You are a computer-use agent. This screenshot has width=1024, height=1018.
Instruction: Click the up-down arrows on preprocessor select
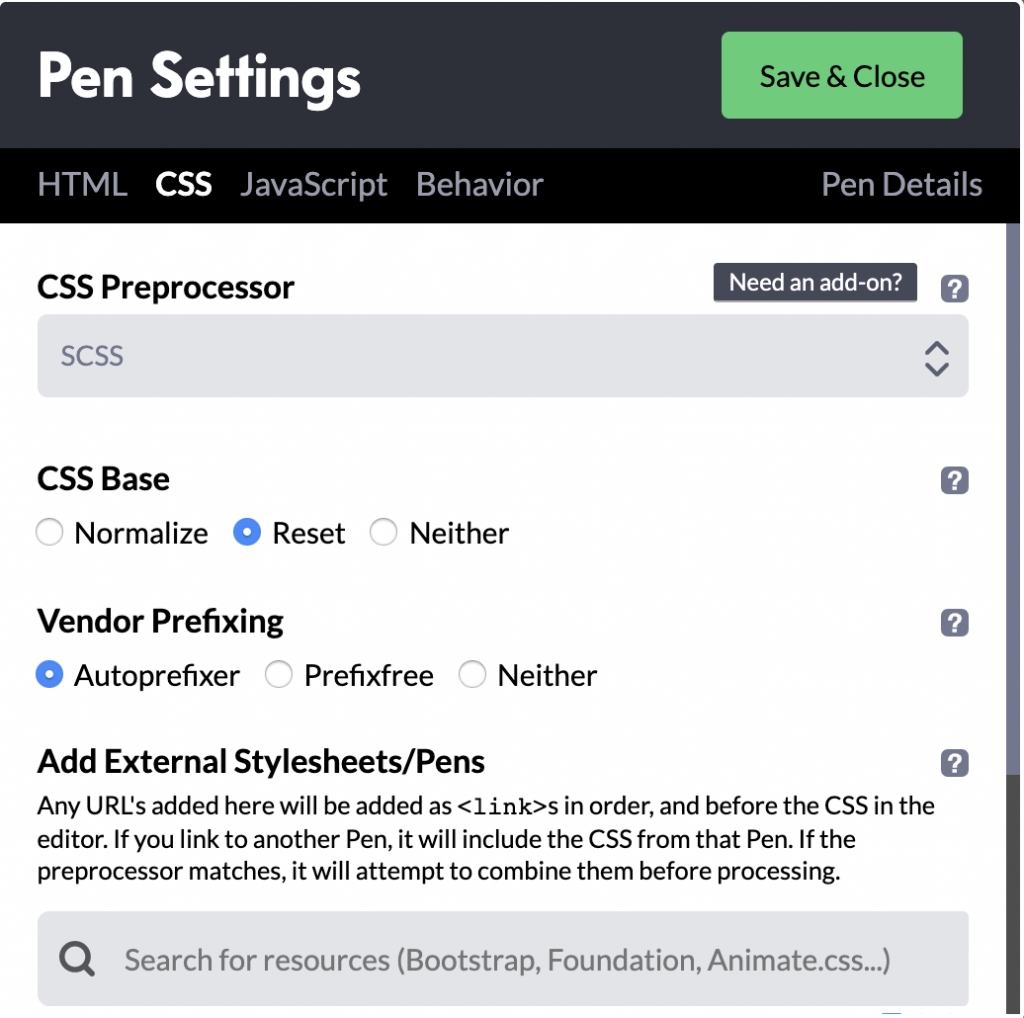point(936,358)
